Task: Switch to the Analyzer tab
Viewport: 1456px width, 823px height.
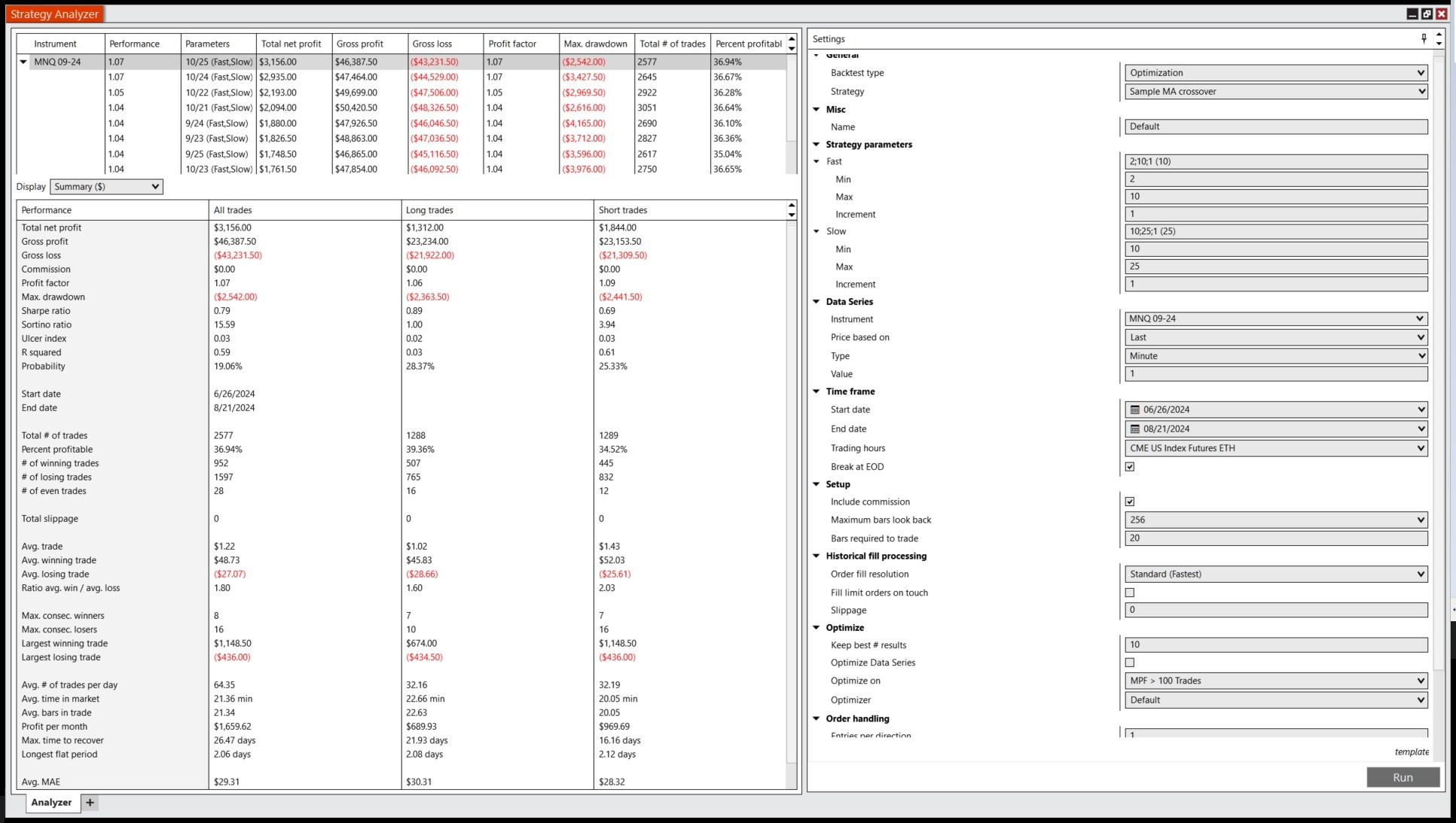Action: pyautogui.click(x=51, y=803)
